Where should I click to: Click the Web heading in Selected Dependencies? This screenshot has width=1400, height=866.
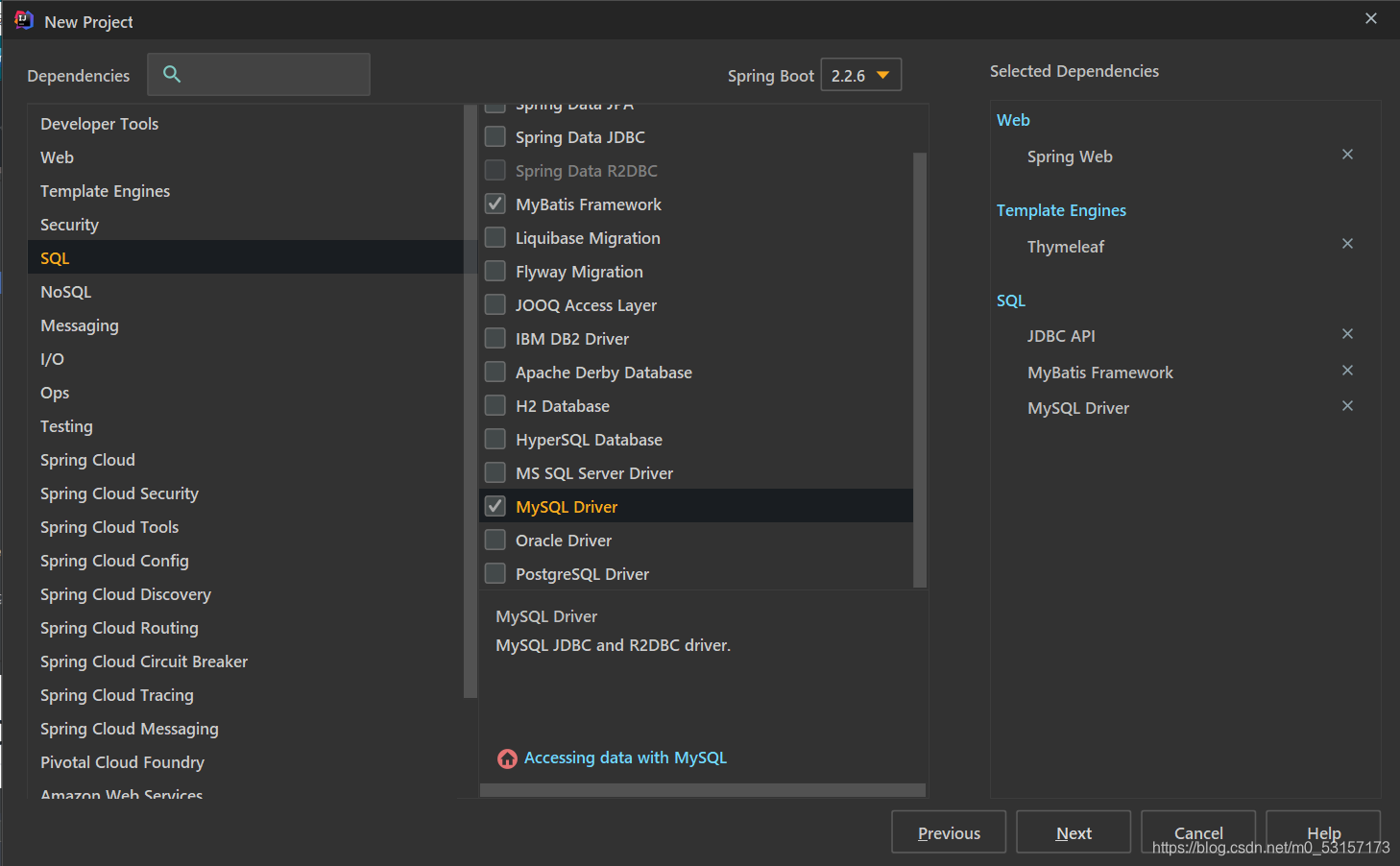click(x=1013, y=120)
